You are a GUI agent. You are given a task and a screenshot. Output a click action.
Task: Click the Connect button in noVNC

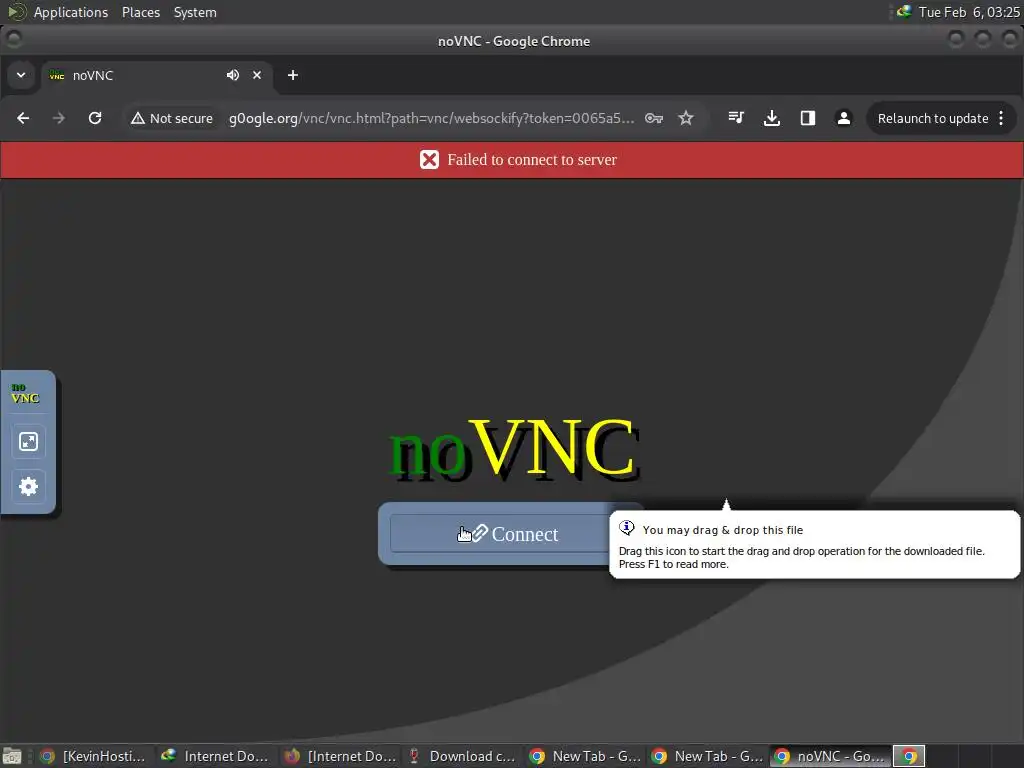[500, 534]
